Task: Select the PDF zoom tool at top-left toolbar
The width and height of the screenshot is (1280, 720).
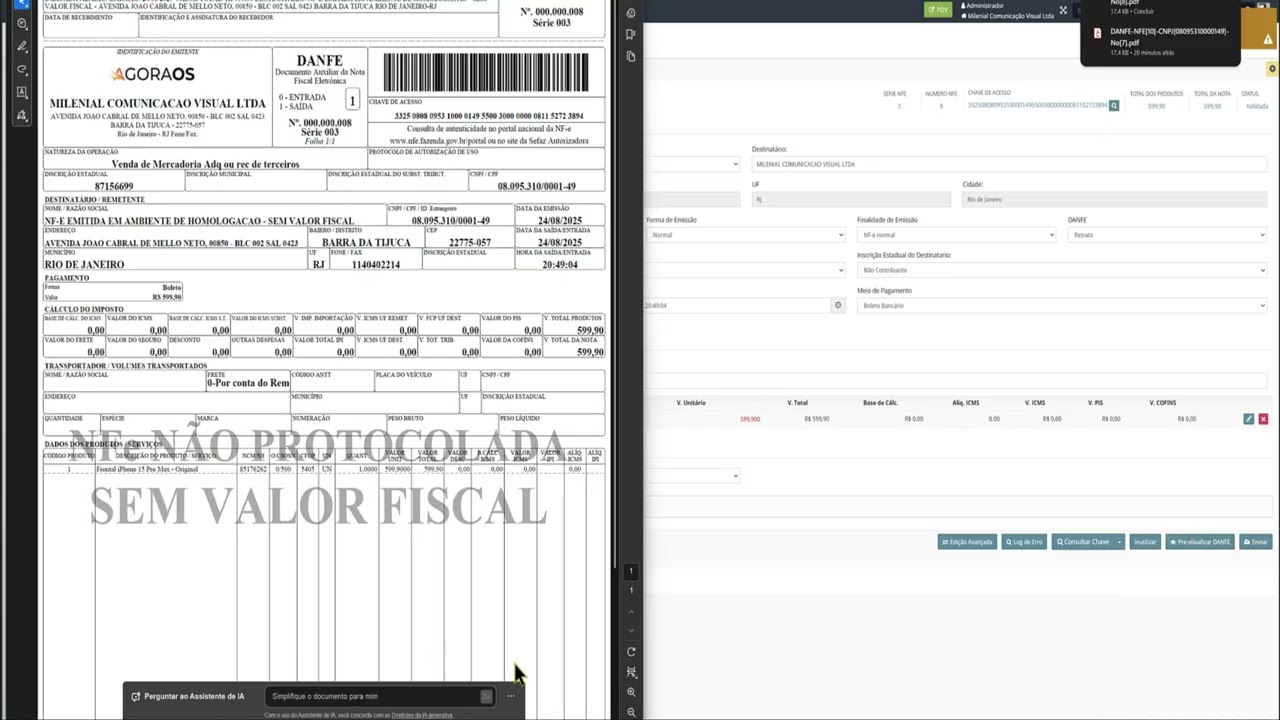Action: [x=22, y=24]
